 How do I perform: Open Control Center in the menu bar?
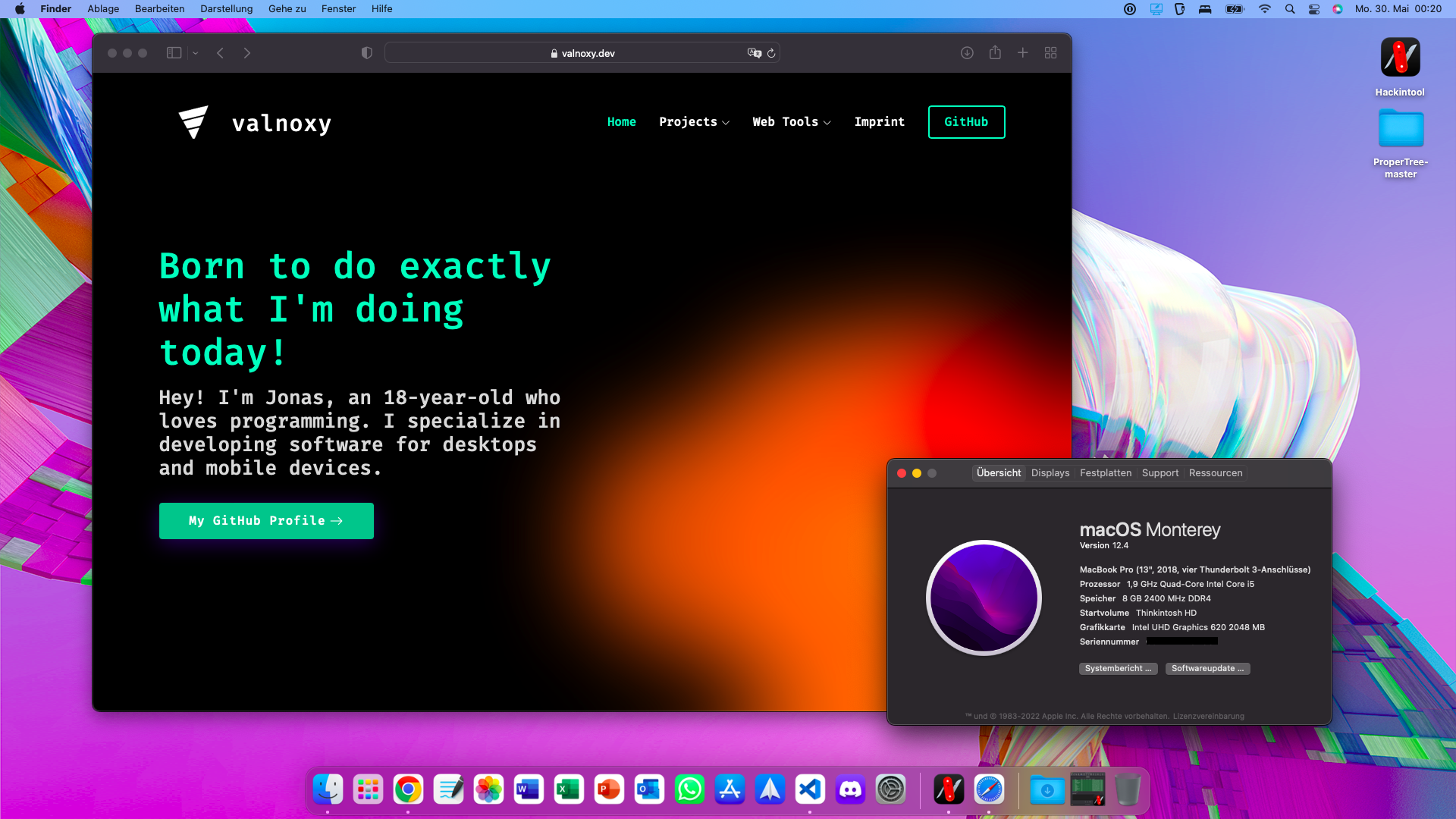1314,9
